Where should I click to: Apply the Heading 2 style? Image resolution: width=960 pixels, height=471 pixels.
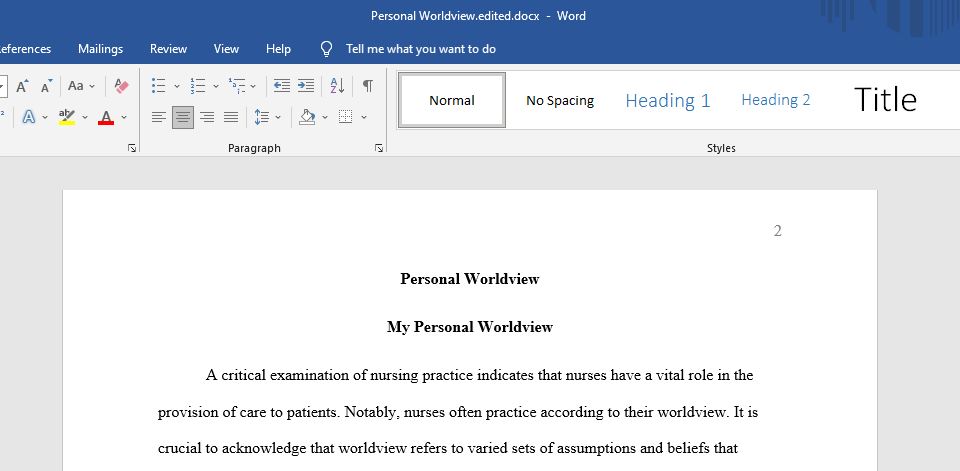pyautogui.click(x=776, y=100)
